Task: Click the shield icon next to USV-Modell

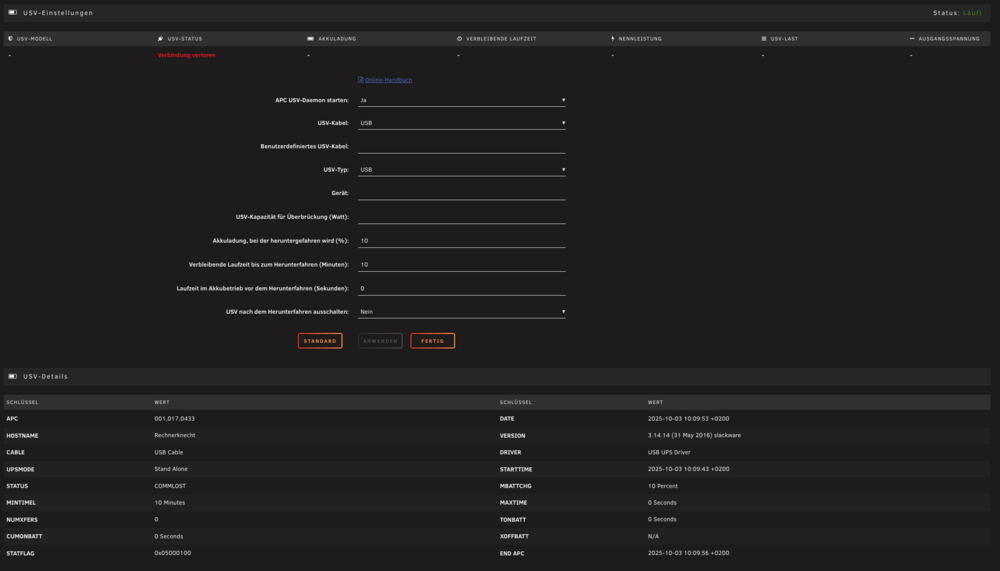Action: click(x=10, y=39)
